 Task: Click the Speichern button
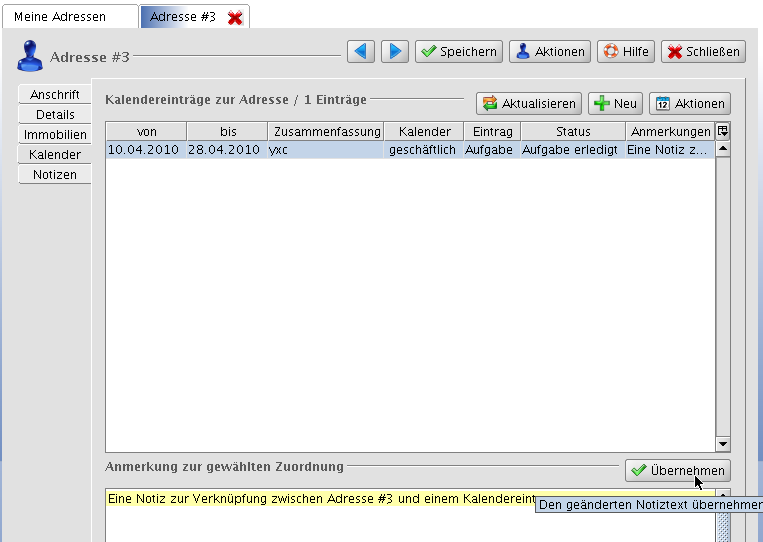458,51
